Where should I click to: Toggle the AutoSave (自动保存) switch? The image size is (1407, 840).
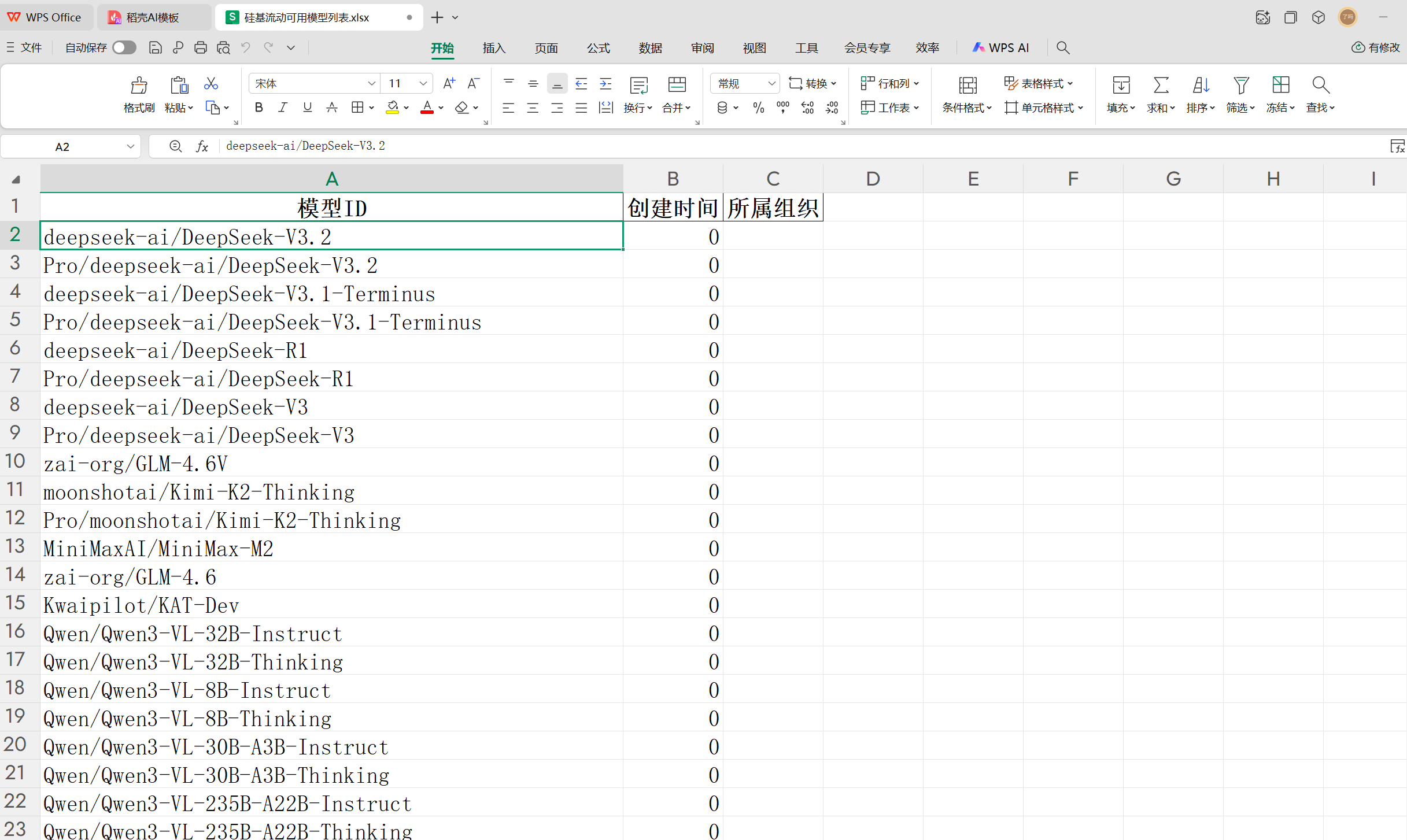pyautogui.click(x=124, y=48)
